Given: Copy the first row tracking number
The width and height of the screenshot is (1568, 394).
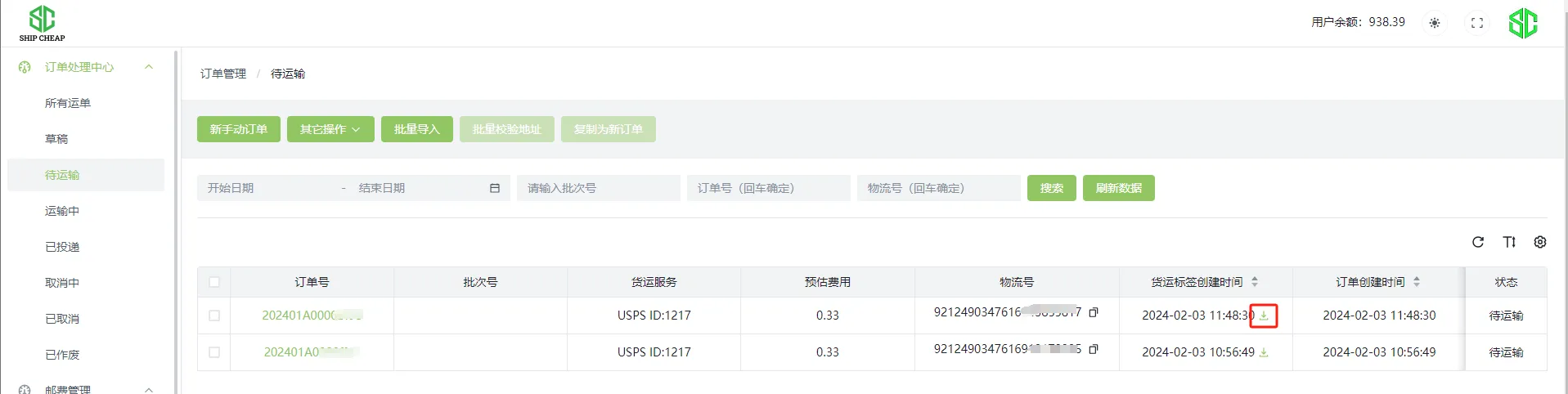Looking at the screenshot, I should pyautogui.click(x=1094, y=312).
